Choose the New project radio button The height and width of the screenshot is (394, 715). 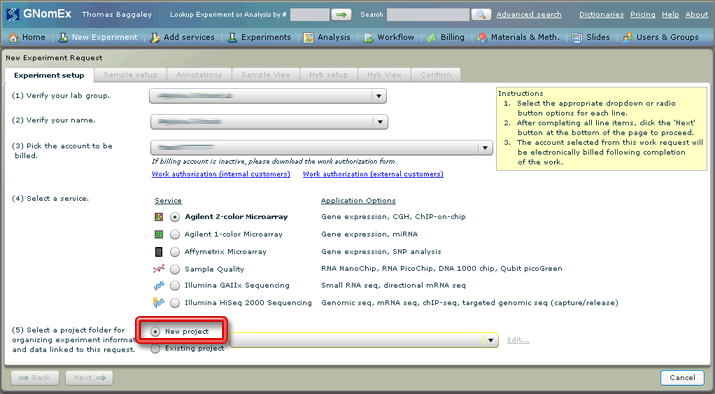pyautogui.click(x=155, y=332)
